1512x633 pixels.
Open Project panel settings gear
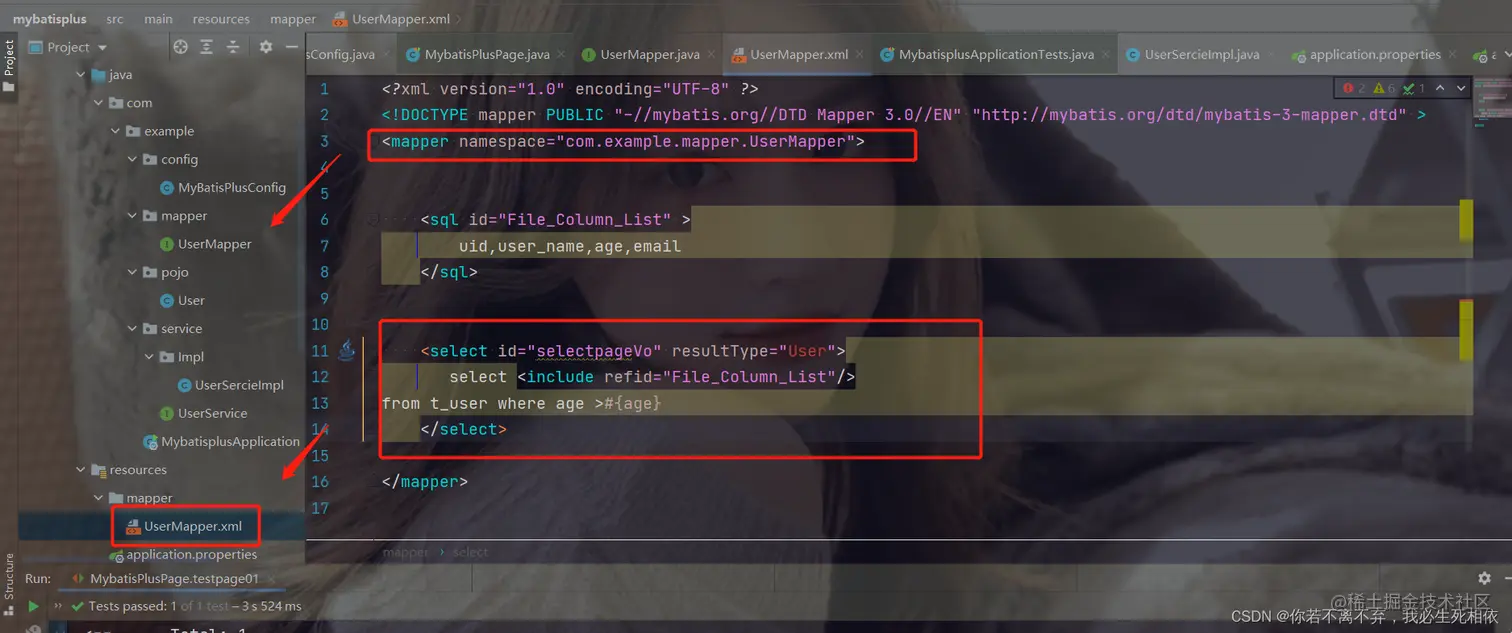pyautogui.click(x=266, y=47)
